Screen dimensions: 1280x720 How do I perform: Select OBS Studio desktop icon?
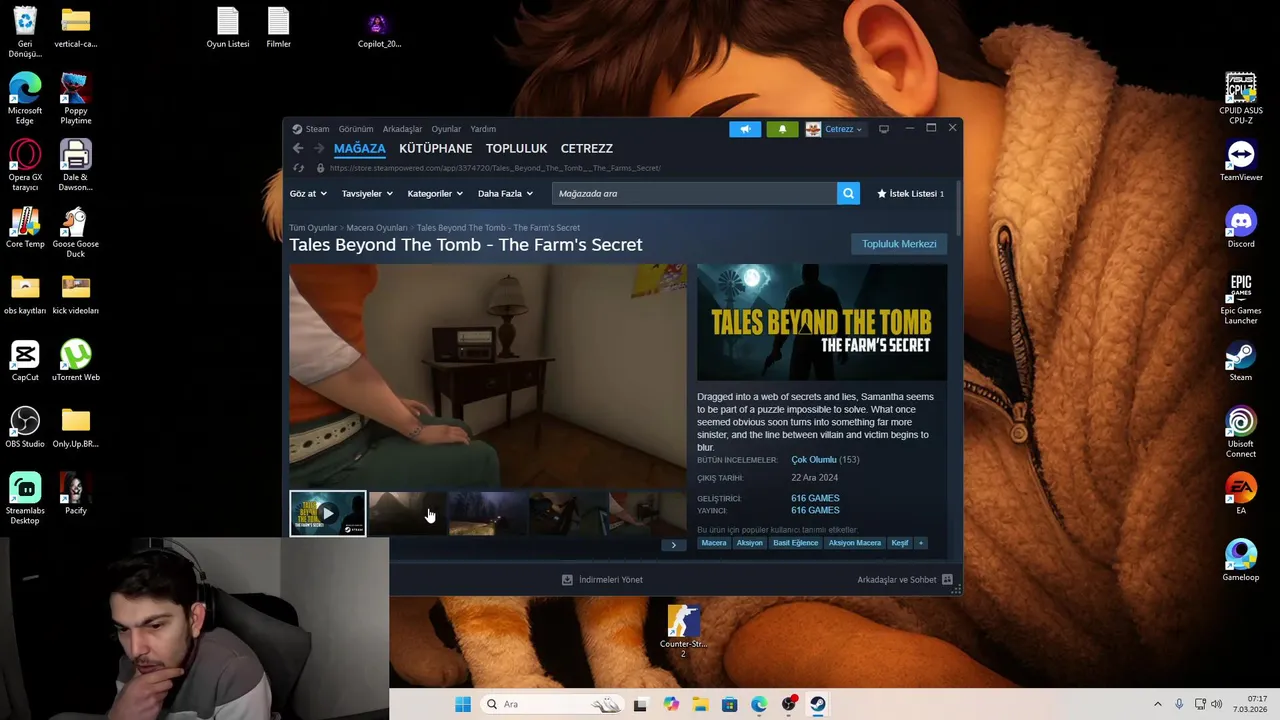25,428
